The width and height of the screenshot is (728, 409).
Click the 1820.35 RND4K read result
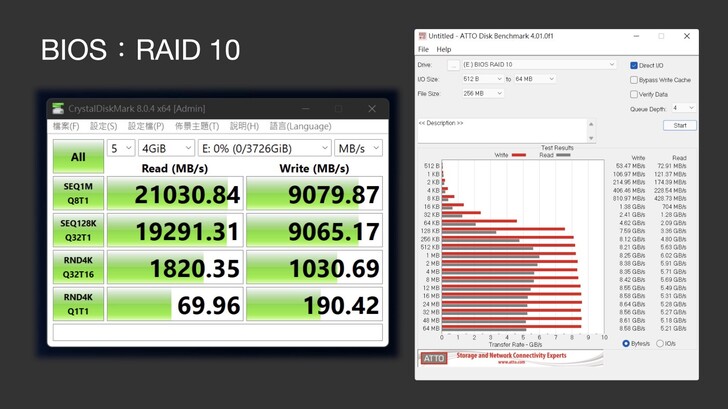click(x=175, y=267)
